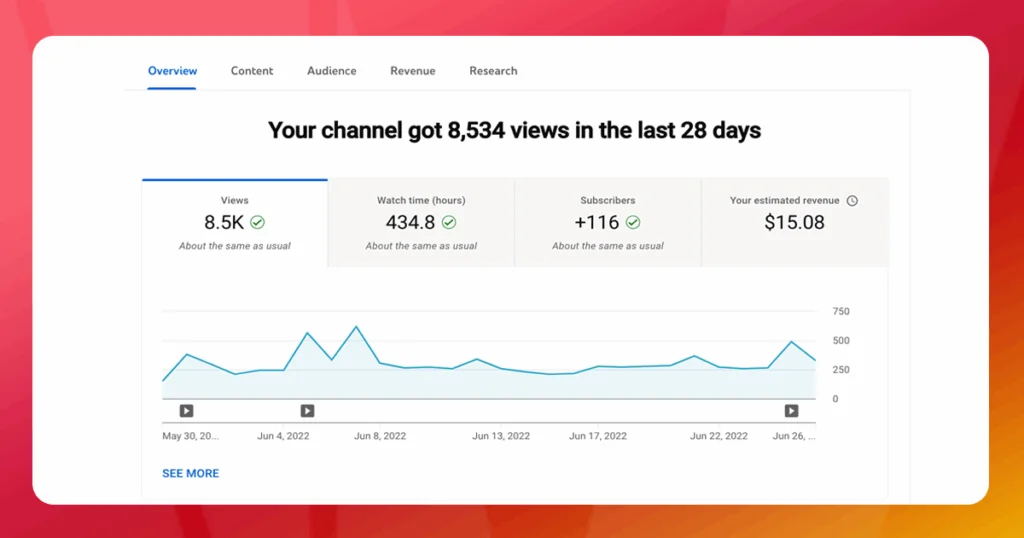Click the clock icon beside estimated revenue
The width and height of the screenshot is (1024, 538).
[x=852, y=200]
